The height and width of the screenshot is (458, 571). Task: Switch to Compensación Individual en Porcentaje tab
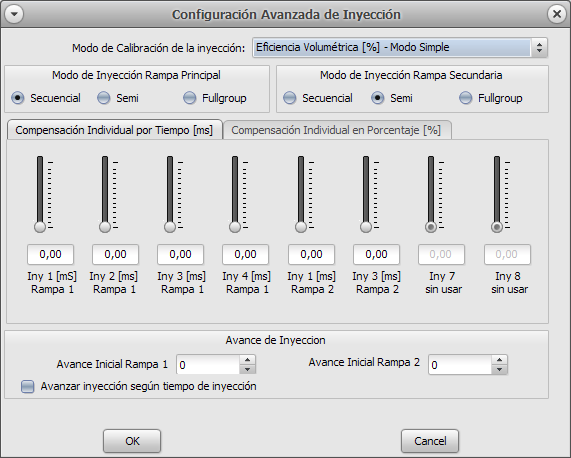(337, 130)
